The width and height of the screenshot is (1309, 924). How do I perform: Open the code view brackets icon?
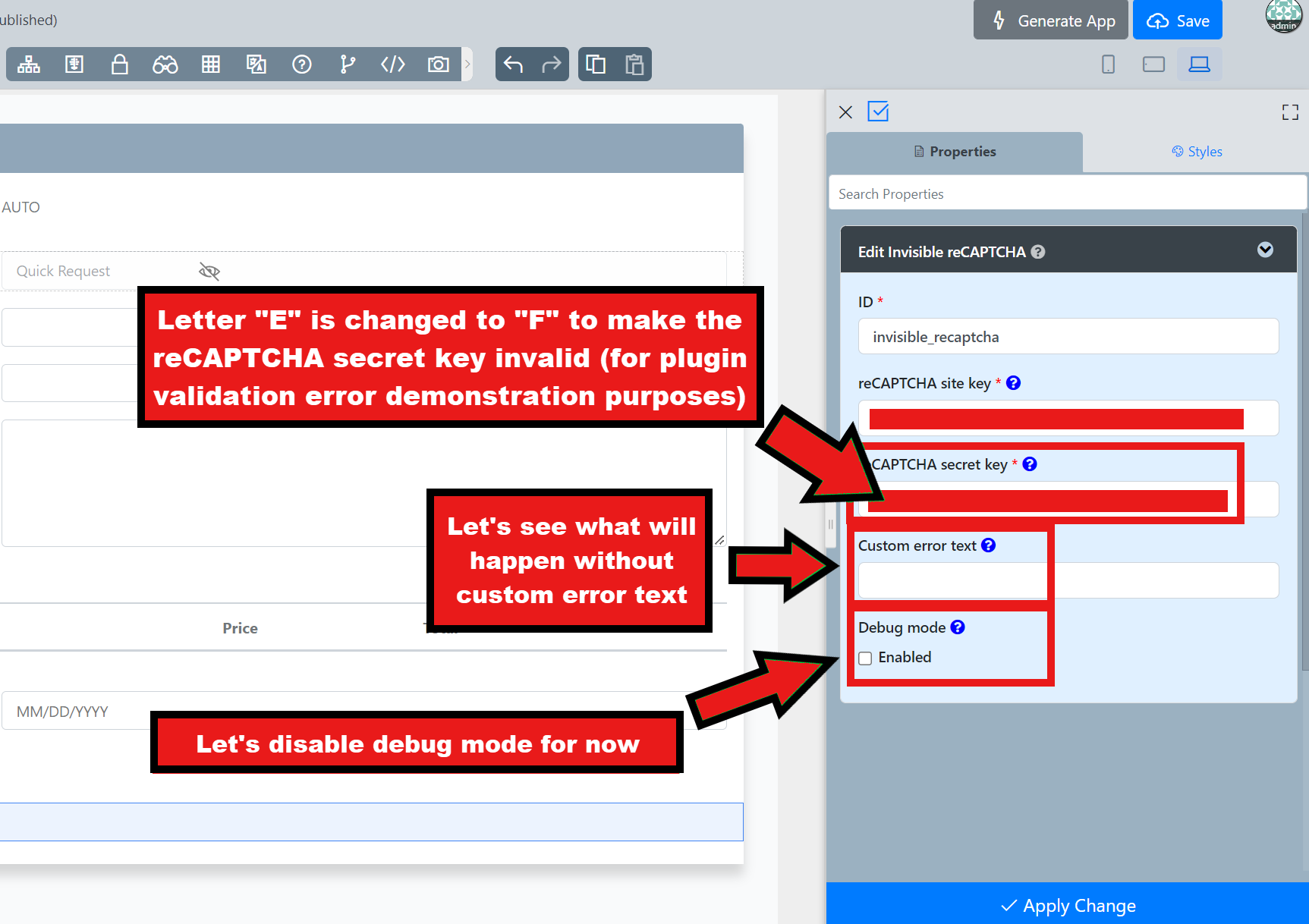(393, 64)
